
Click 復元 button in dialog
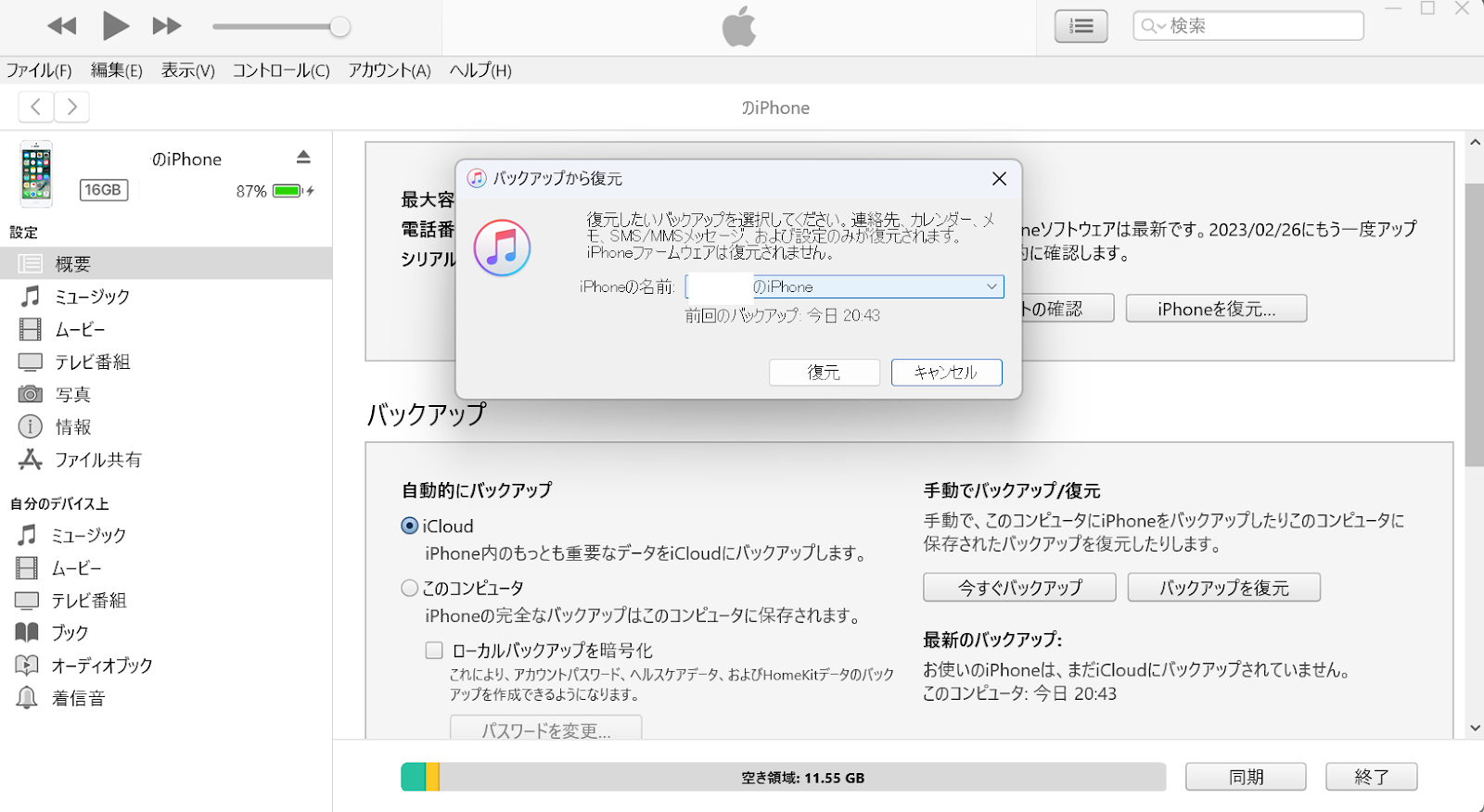coord(824,372)
